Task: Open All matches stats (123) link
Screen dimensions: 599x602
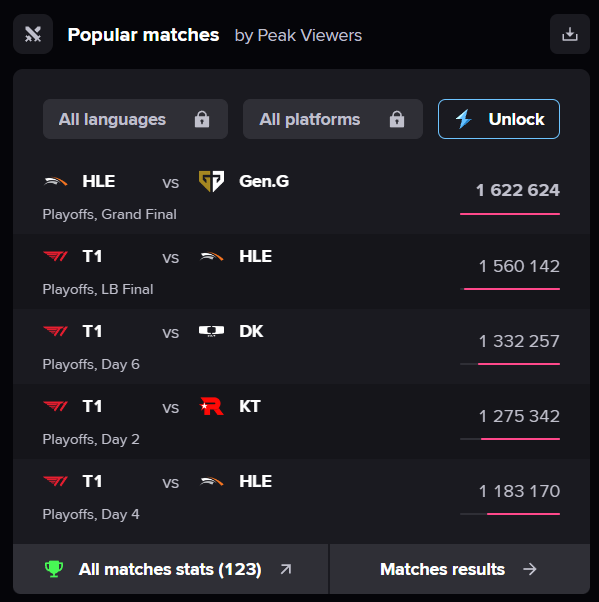Action: pos(171,569)
